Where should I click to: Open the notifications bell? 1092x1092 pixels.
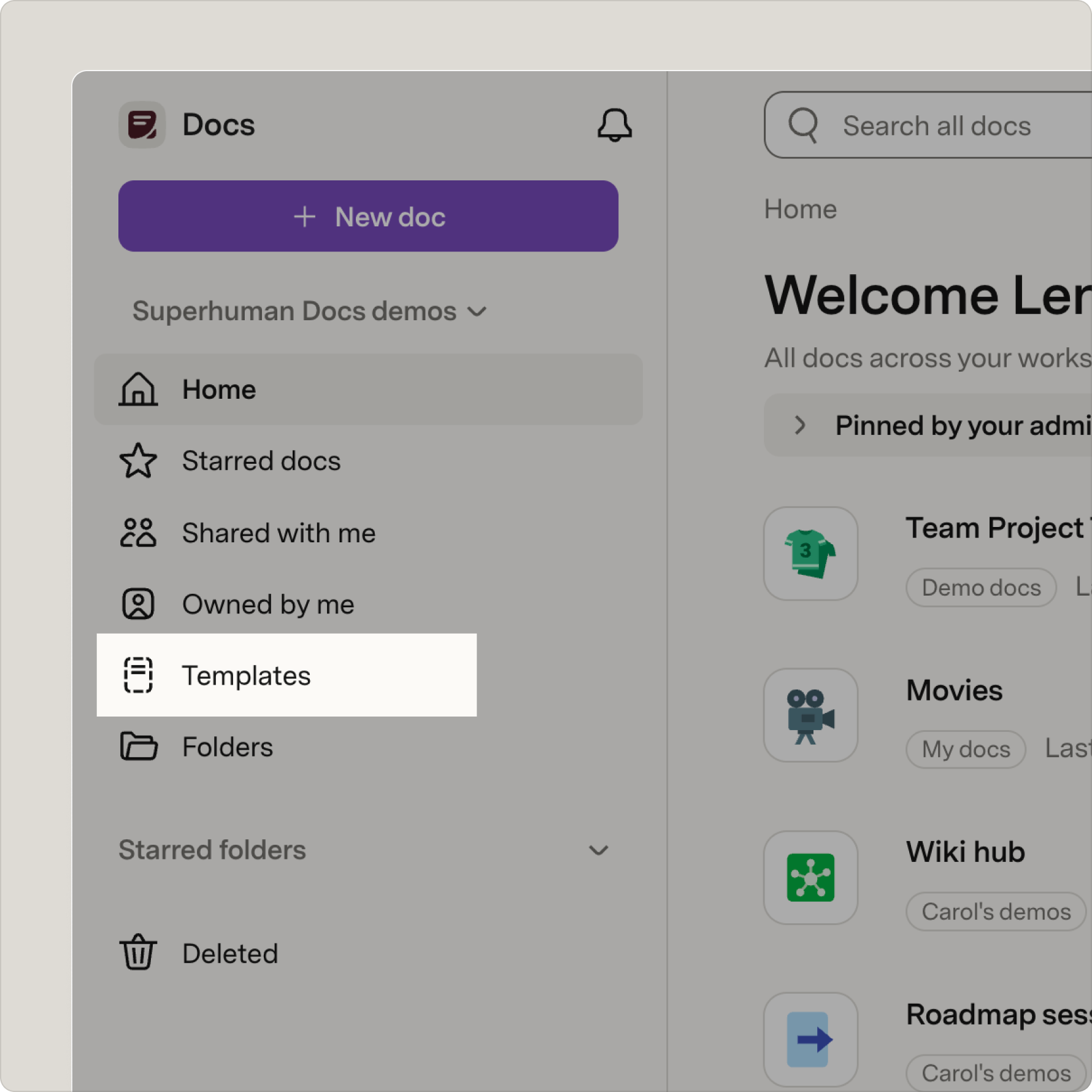click(x=614, y=125)
